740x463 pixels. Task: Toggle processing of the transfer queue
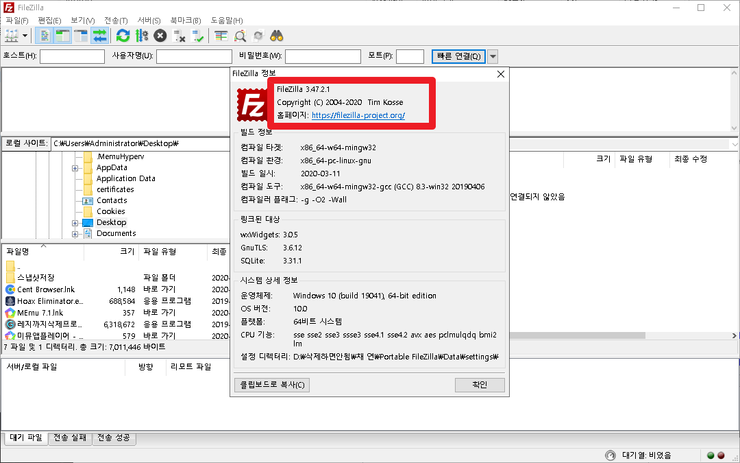tap(142, 36)
